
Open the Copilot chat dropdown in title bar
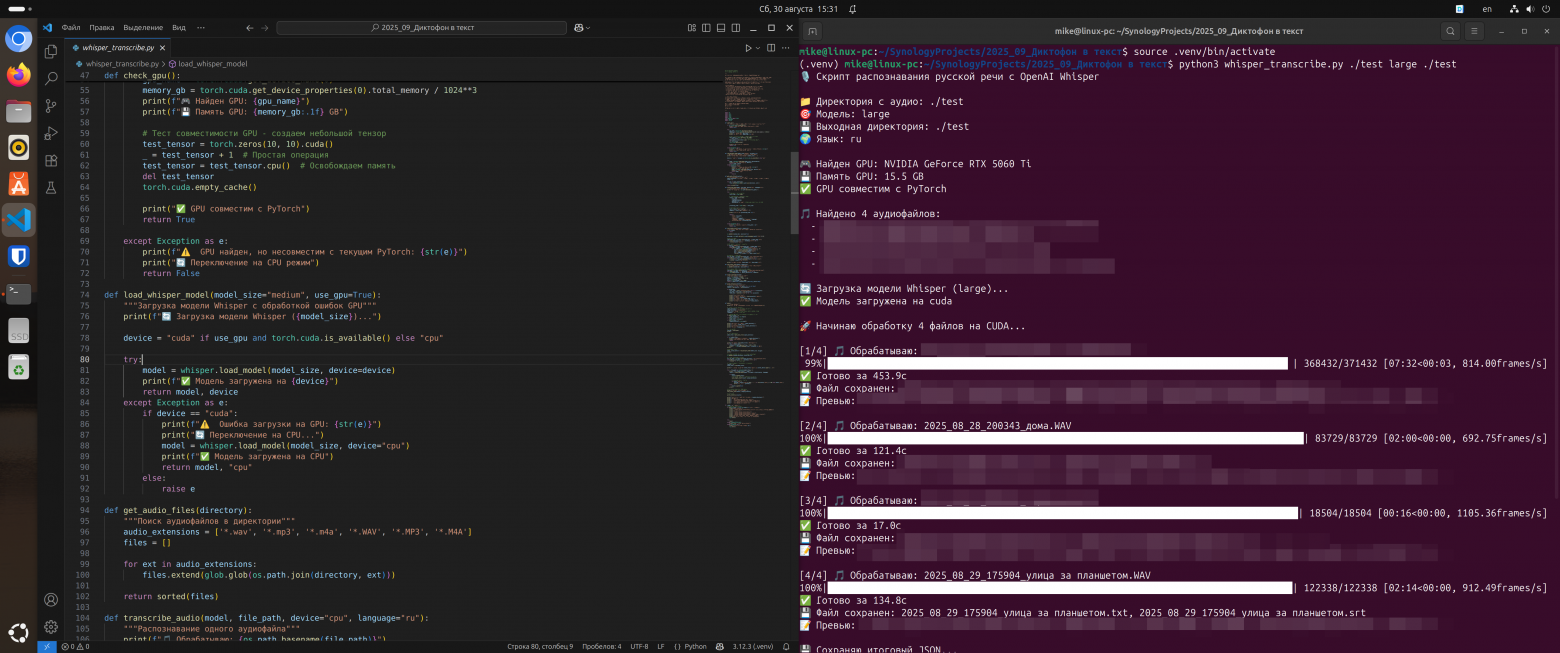(588, 28)
